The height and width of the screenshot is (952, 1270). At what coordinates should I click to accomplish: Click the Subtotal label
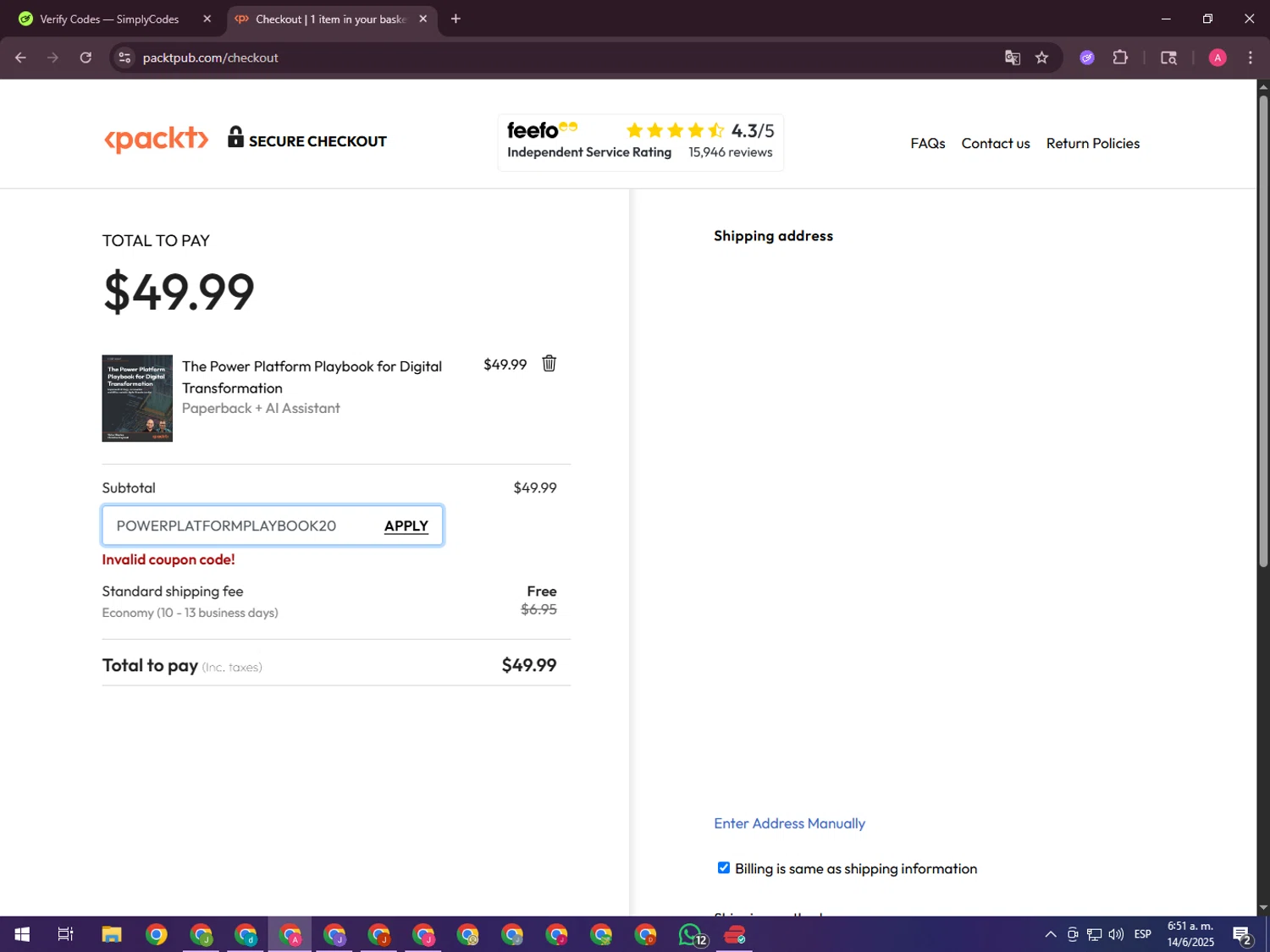129,487
